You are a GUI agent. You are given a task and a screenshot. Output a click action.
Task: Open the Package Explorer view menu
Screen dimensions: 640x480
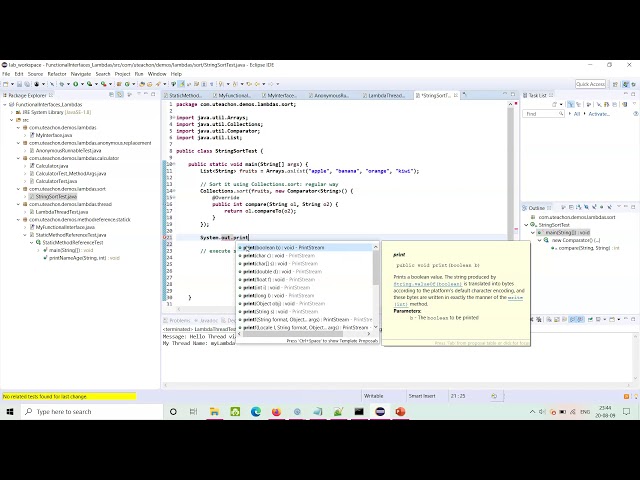[139, 94]
